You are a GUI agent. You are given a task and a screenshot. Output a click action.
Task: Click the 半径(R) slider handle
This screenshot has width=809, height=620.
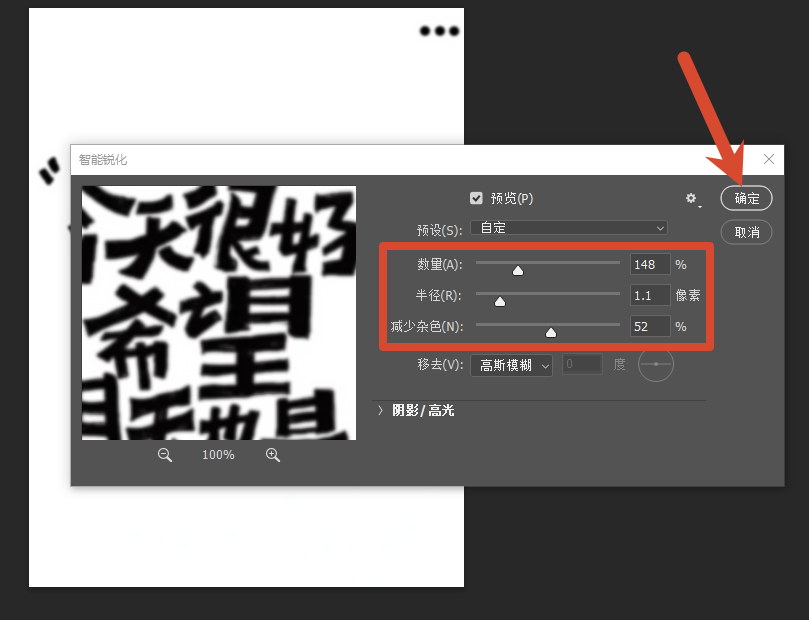click(499, 301)
